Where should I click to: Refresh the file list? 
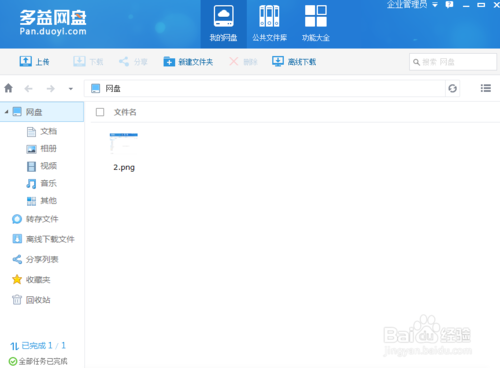(452, 88)
